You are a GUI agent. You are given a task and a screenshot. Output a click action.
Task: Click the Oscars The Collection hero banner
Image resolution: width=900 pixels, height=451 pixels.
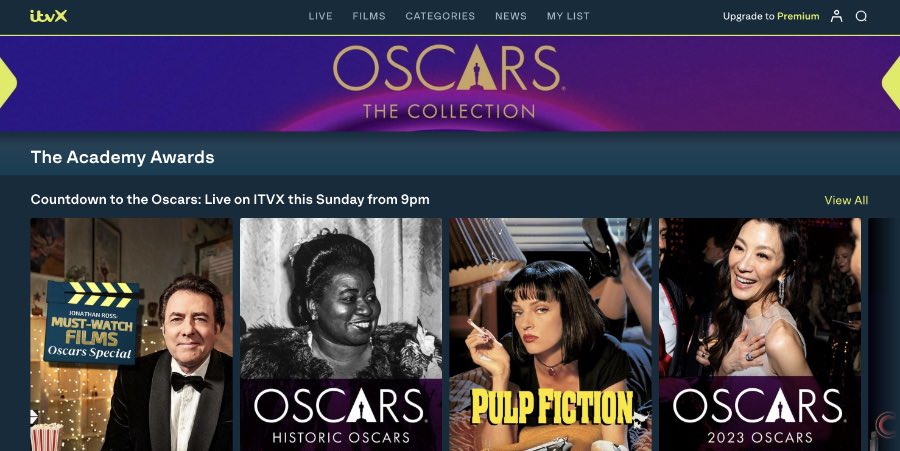449,84
